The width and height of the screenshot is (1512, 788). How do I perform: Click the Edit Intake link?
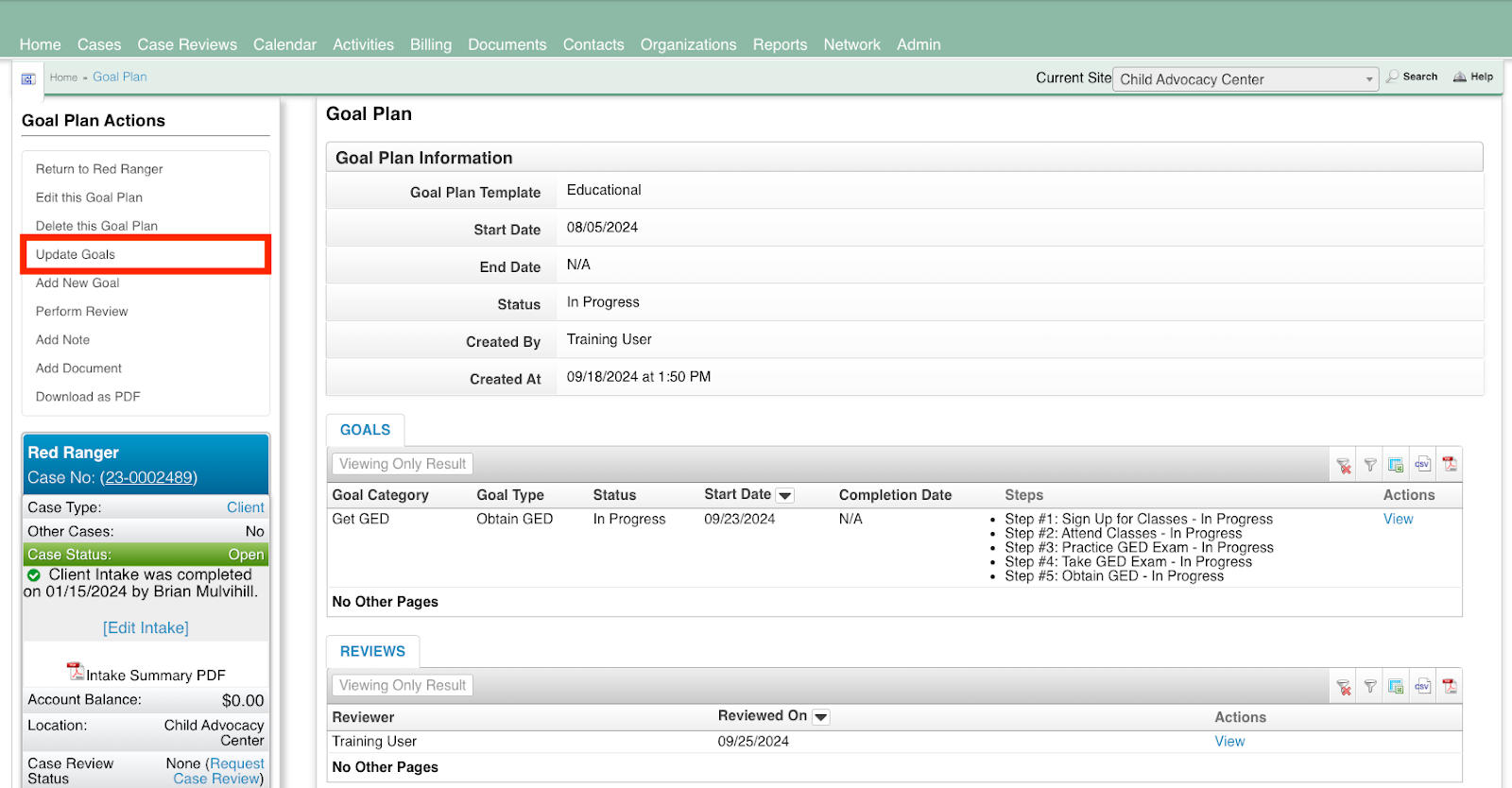146,628
